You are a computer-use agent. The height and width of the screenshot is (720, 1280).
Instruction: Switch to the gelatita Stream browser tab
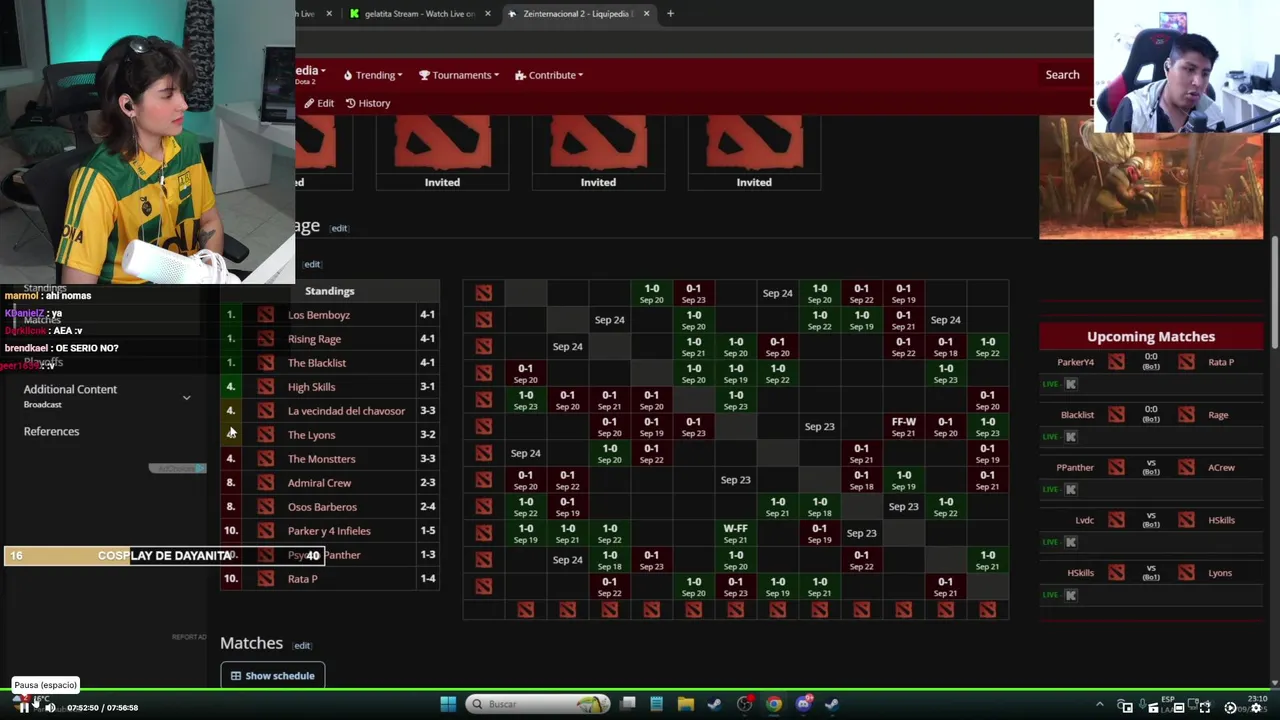(x=419, y=14)
